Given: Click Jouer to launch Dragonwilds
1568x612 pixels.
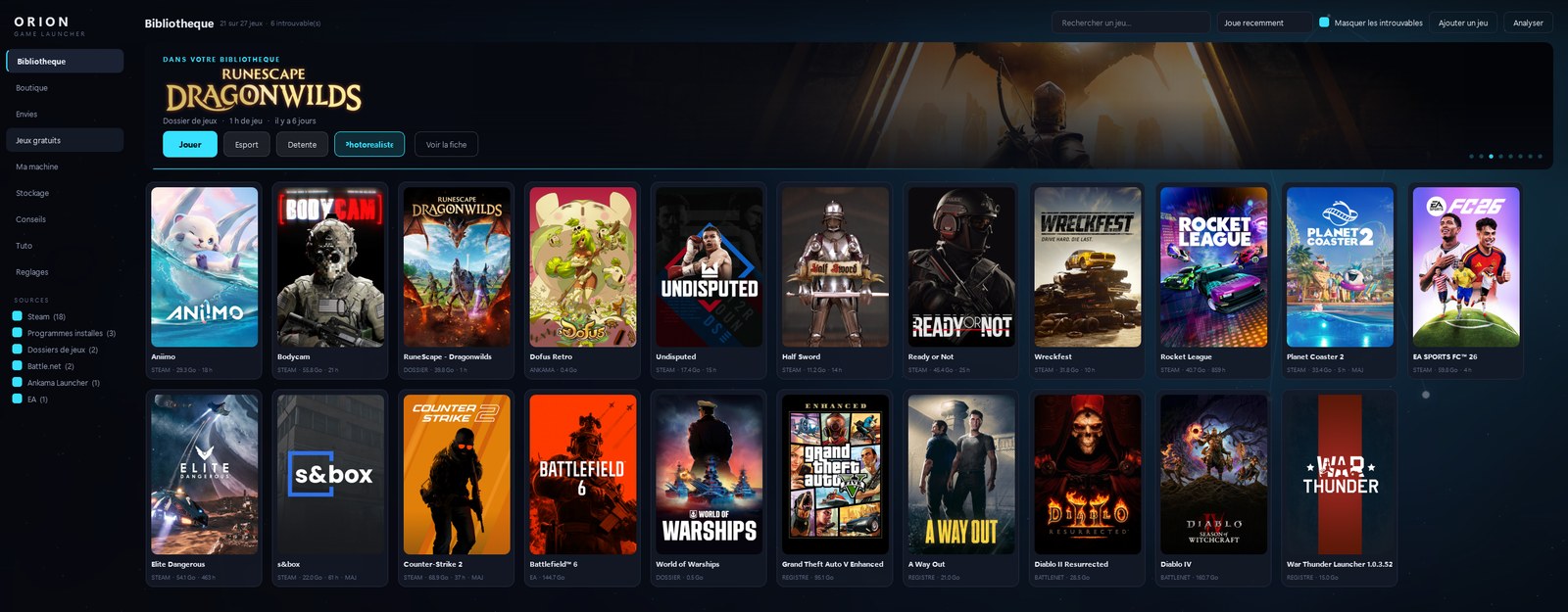Looking at the screenshot, I should point(190,144).
